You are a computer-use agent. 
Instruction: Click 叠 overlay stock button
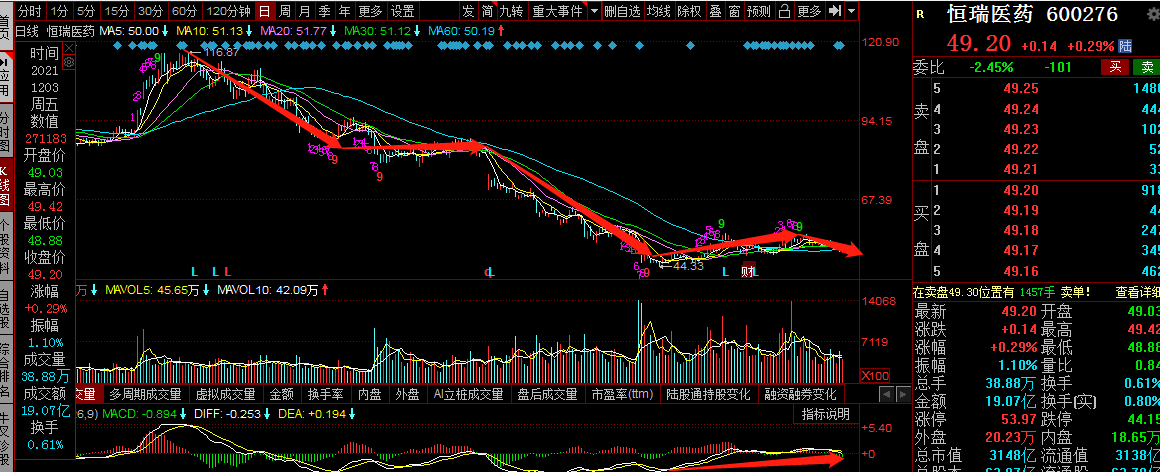(x=715, y=11)
